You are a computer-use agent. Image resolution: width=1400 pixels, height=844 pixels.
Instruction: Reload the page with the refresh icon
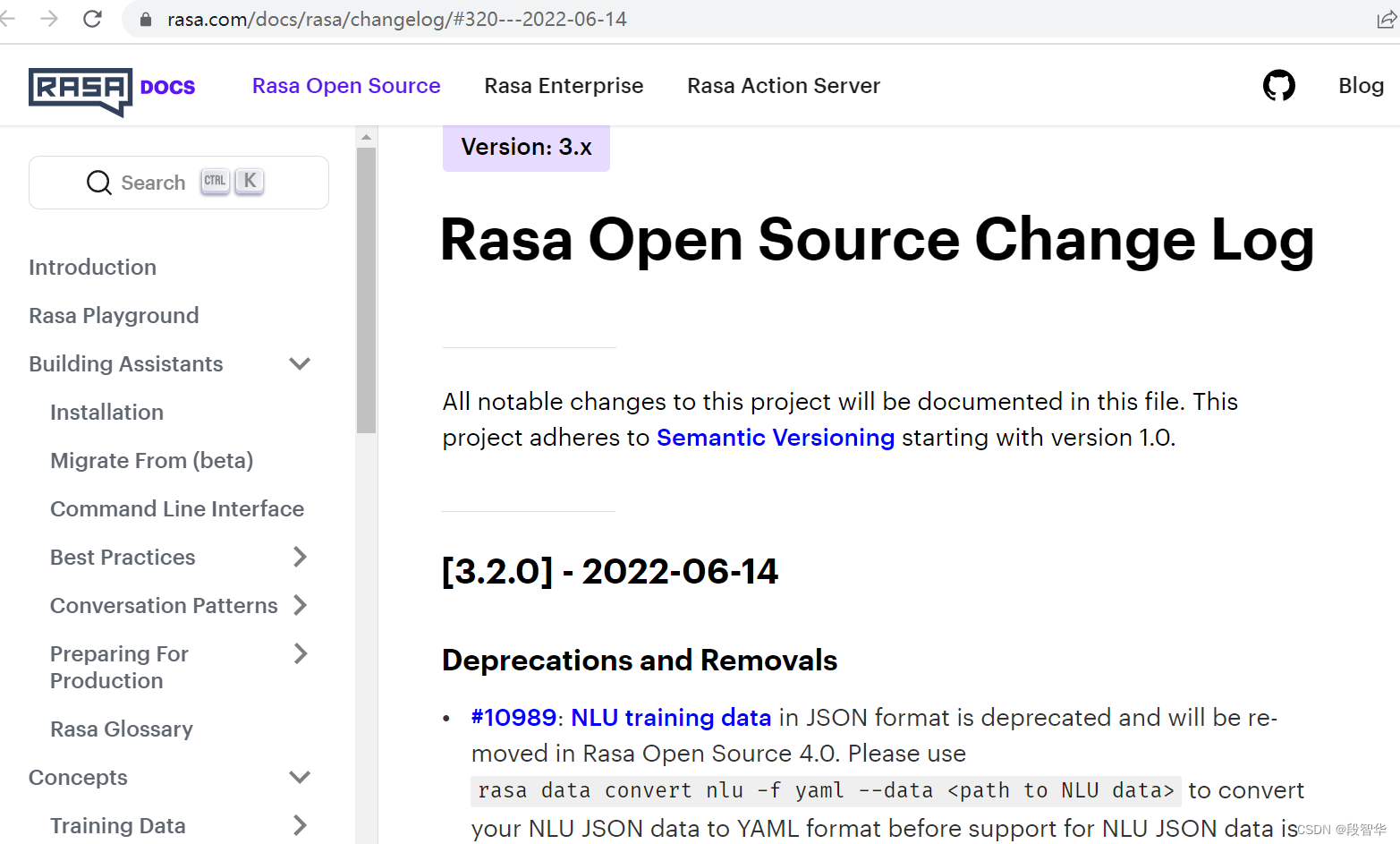coord(92,19)
